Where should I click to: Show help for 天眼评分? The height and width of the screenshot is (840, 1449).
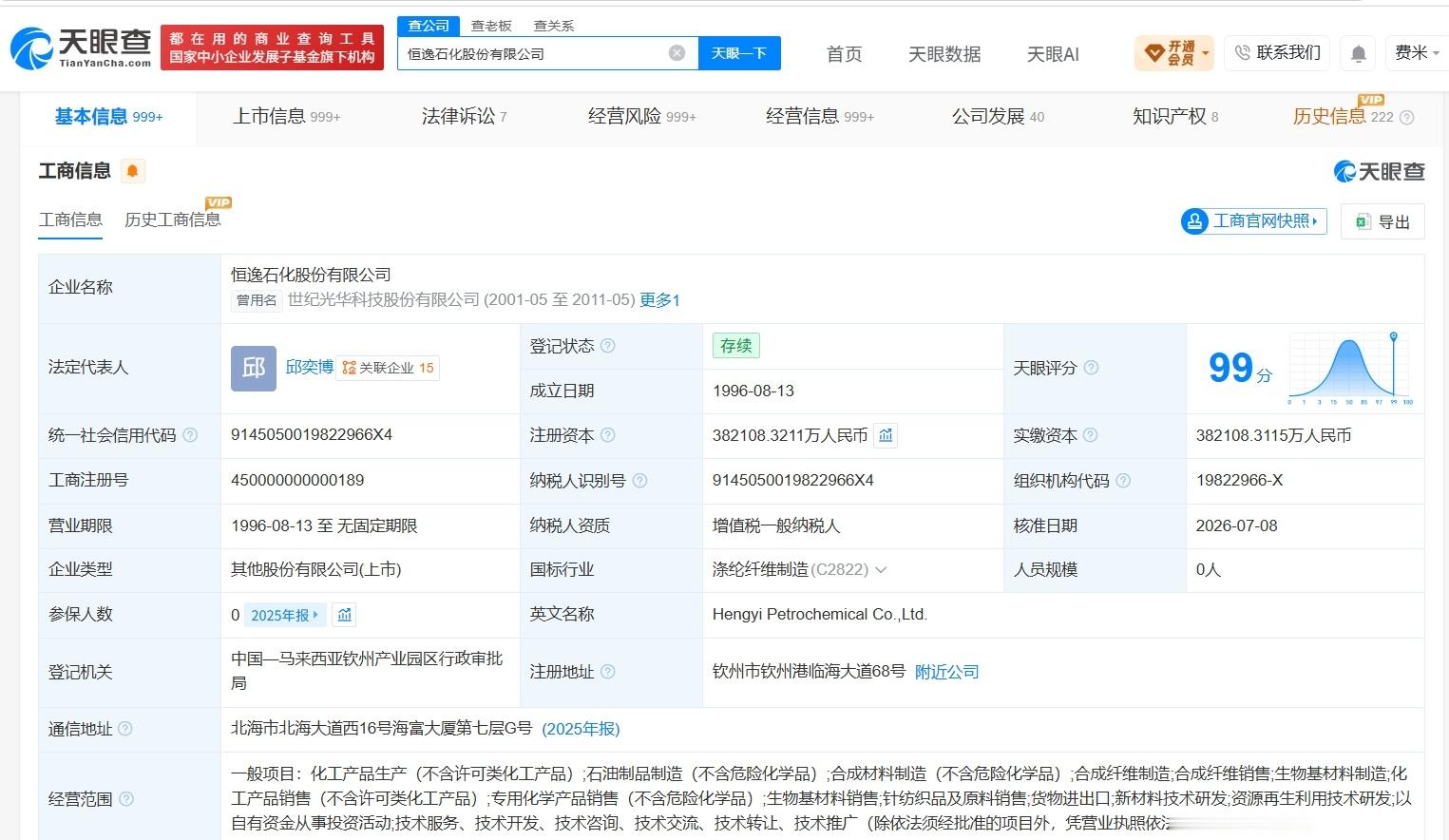(x=1091, y=368)
